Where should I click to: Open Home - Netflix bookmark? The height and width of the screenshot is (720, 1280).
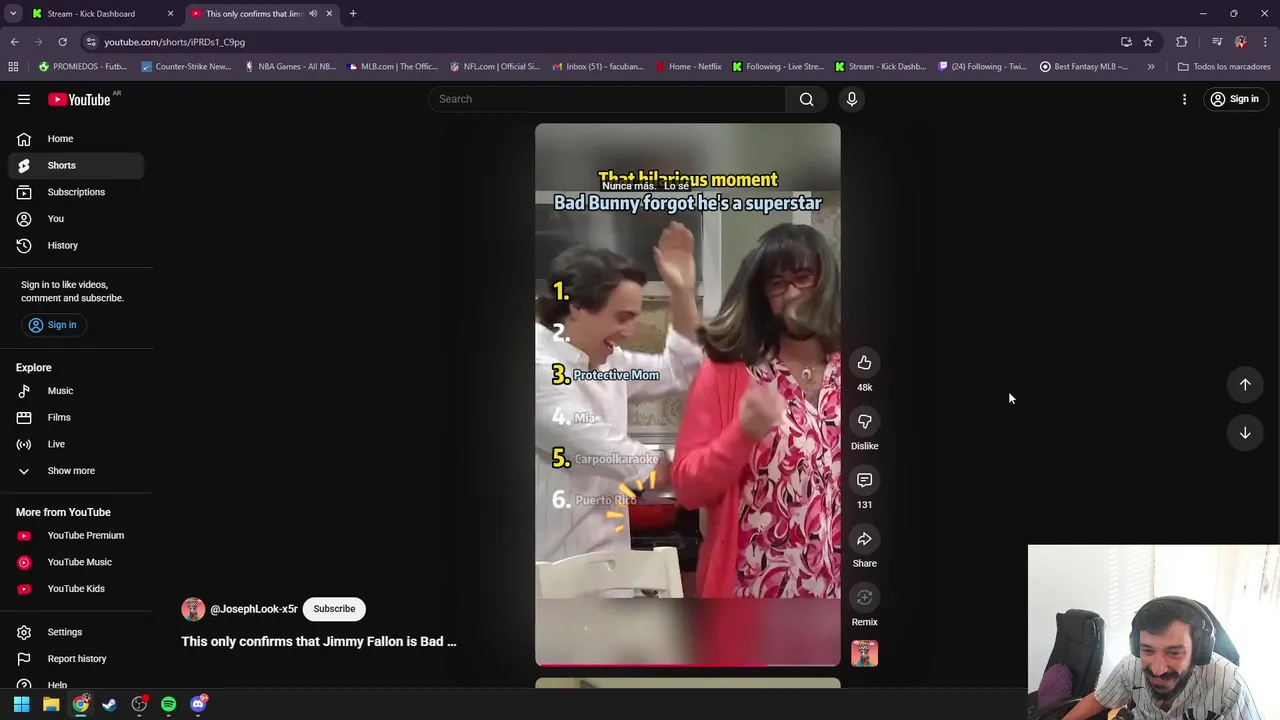[x=688, y=67]
